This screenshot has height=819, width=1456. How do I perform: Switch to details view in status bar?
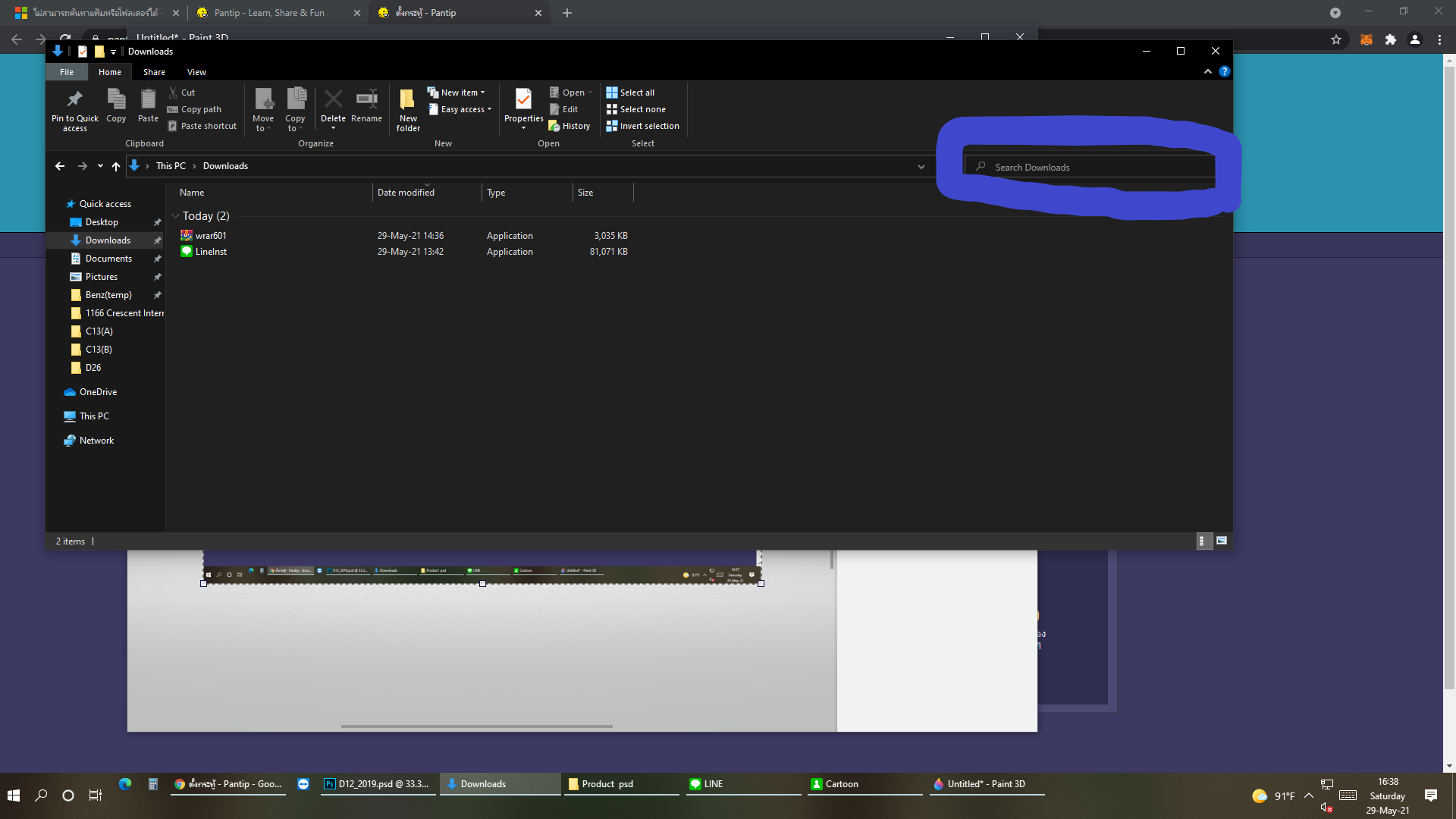pos(1202,541)
